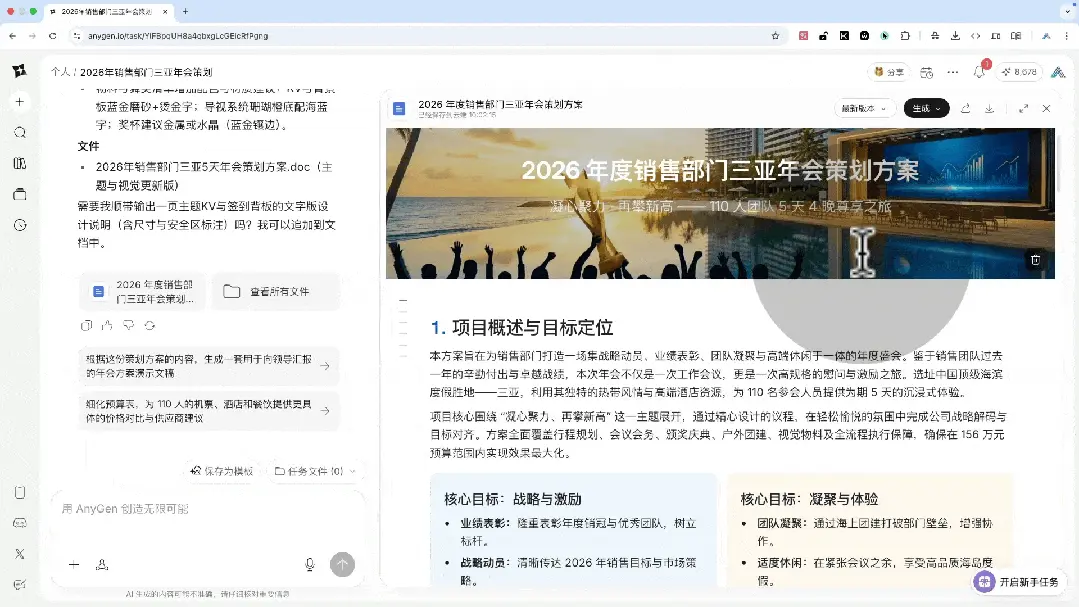Copy the AI response using the copy icon
1079x607 pixels.
pyautogui.click(x=86, y=324)
